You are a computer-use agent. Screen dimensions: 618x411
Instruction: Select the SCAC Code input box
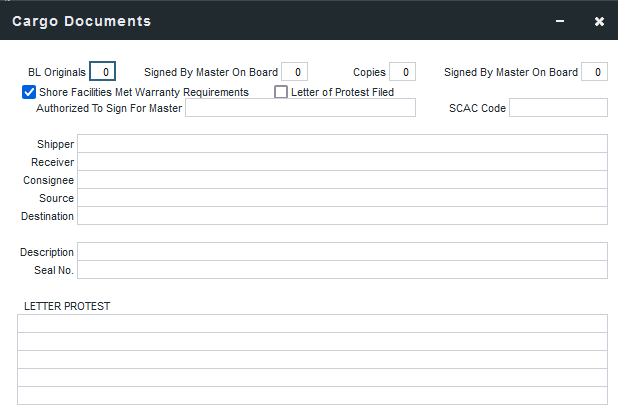pos(558,108)
